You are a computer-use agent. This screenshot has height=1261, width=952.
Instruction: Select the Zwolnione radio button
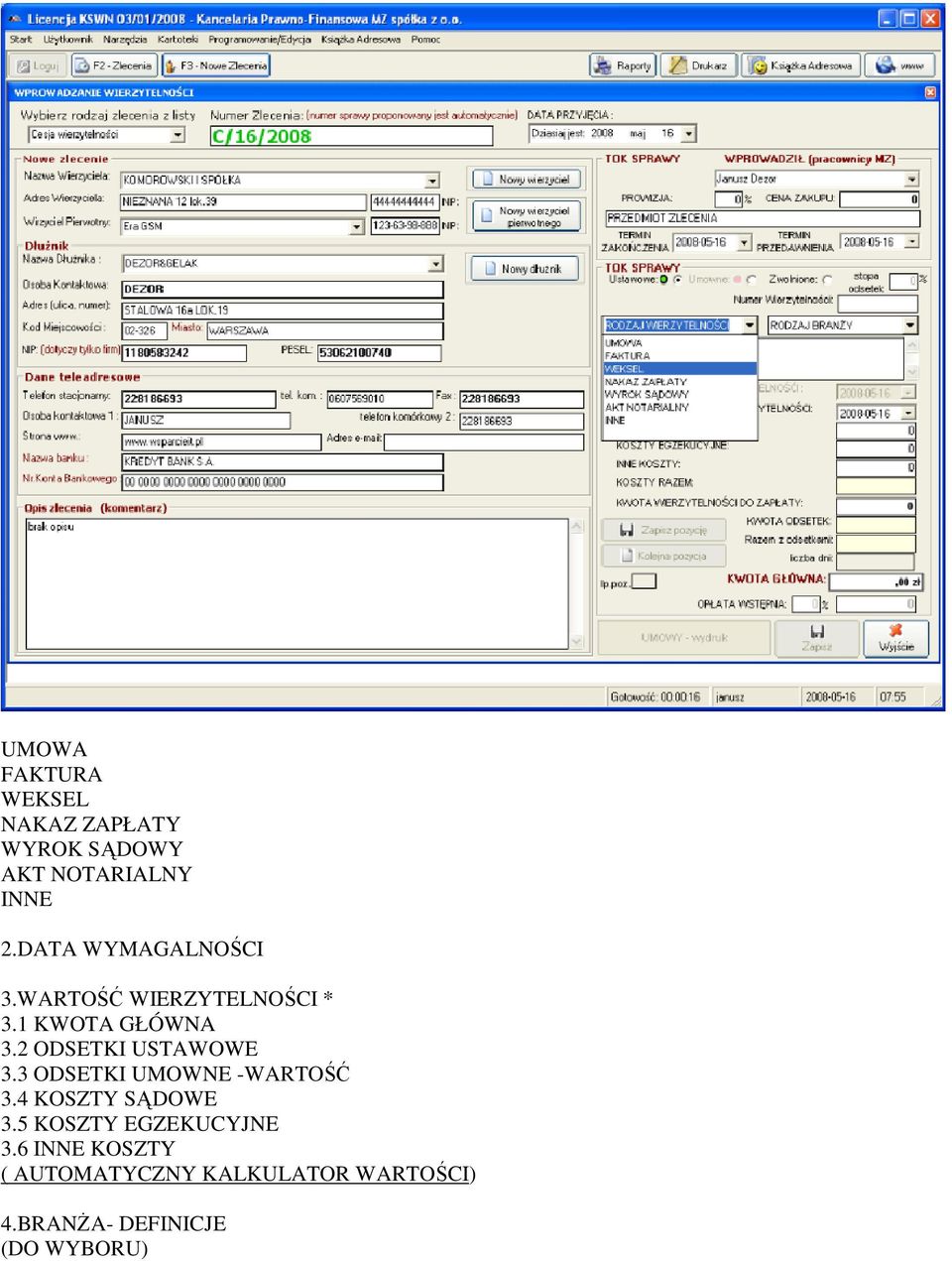(x=827, y=280)
